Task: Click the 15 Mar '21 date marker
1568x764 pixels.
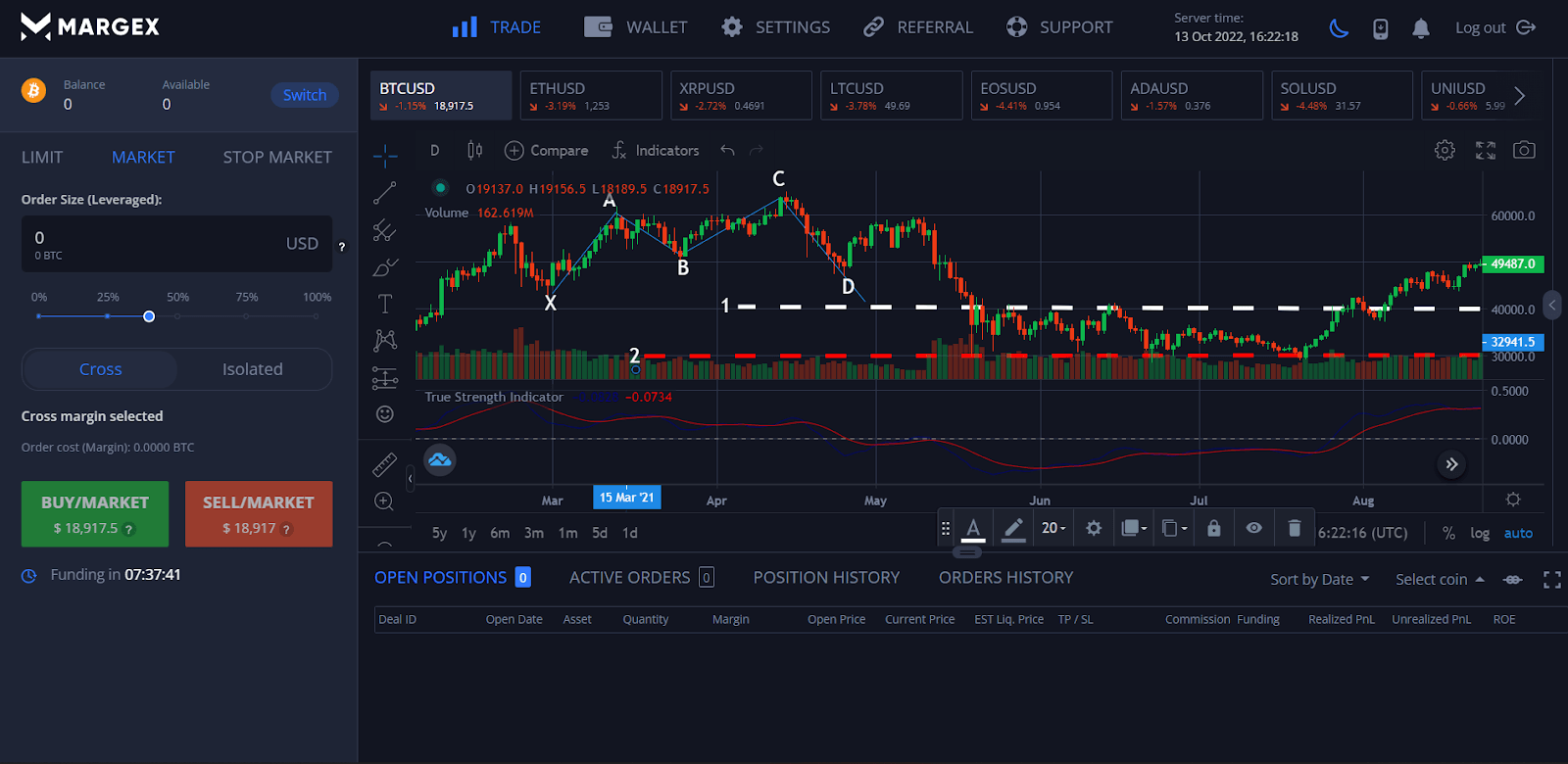Action: click(x=627, y=498)
